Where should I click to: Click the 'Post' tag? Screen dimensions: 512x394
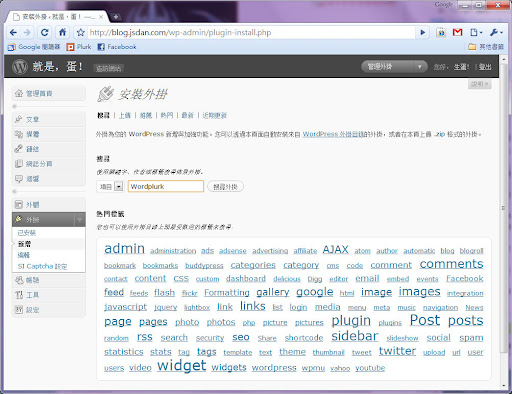point(425,320)
